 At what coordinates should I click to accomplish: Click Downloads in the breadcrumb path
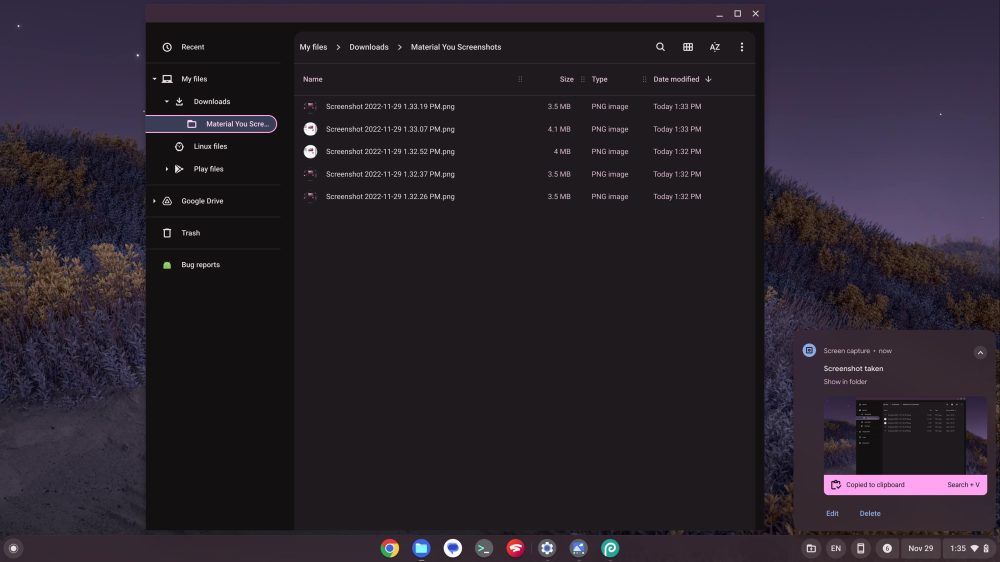369,47
